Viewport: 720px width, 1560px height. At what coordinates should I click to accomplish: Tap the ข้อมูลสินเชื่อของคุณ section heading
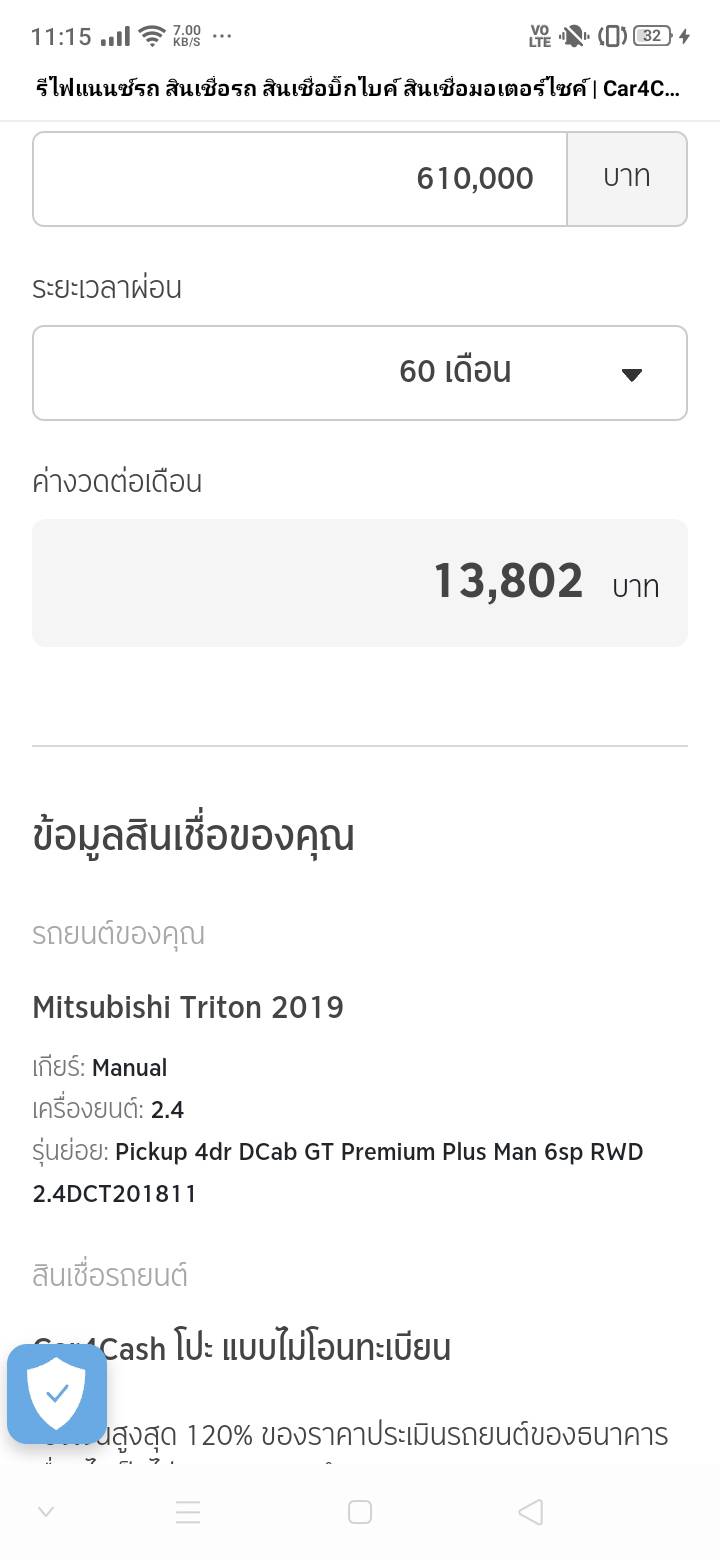tap(194, 836)
